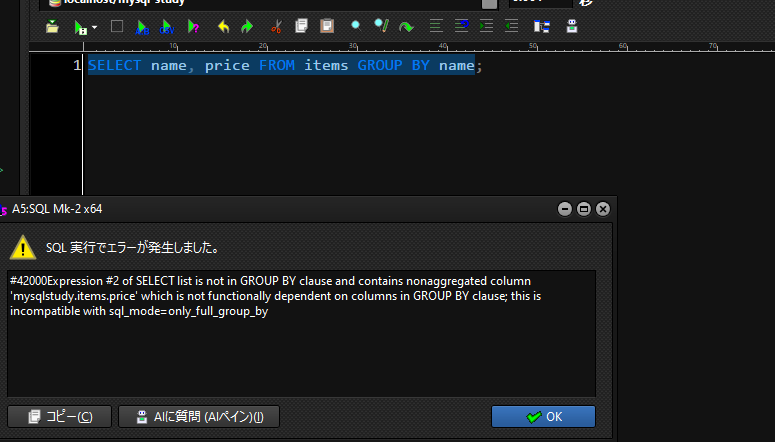Click AIに質問 (AIペイン) button
Image resolution: width=775 pixels, height=442 pixels.
click(x=199, y=417)
